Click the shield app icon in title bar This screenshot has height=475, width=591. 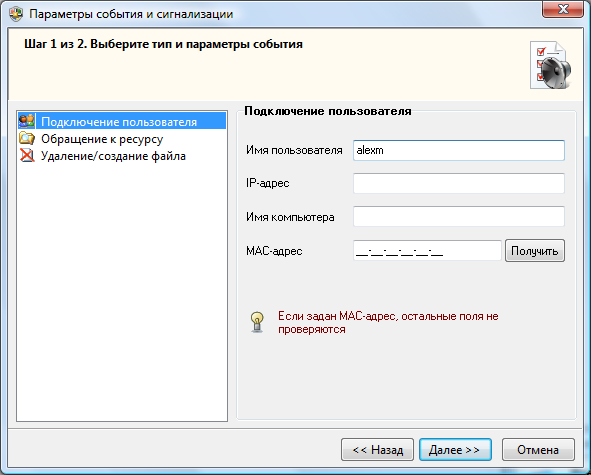pos(16,14)
